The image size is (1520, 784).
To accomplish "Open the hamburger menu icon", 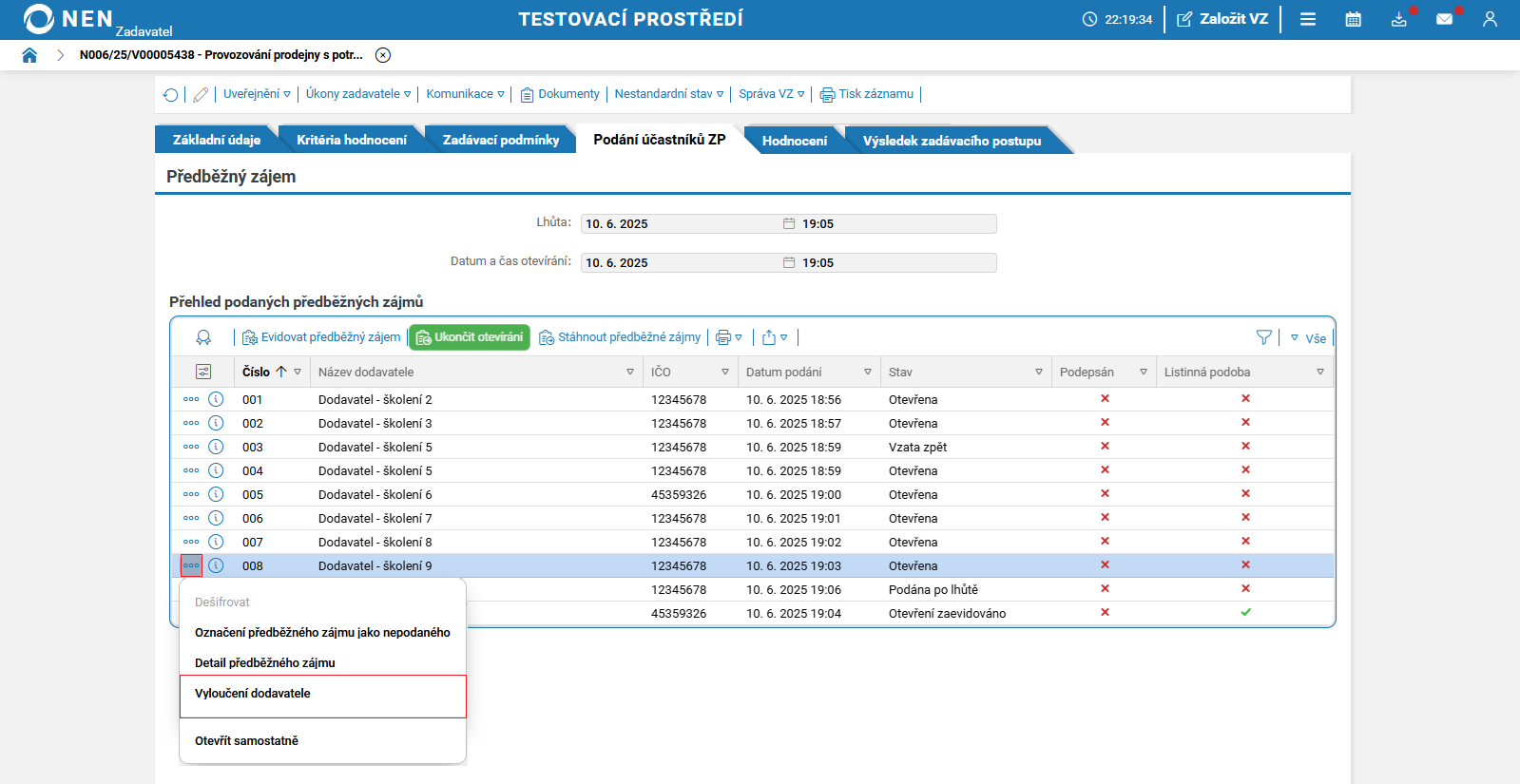I will tap(1308, 19).
